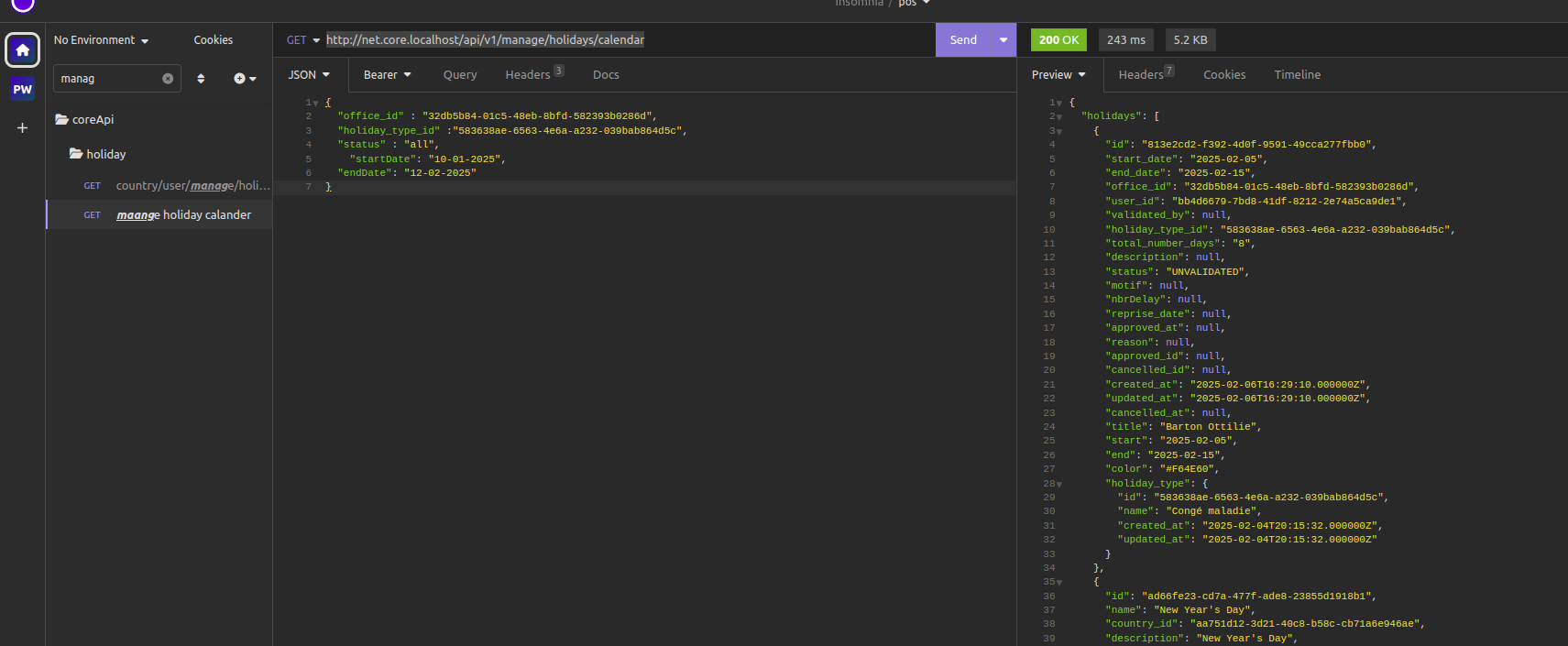
Task: Switch to the response Timeline tab
Action: 1297,75
